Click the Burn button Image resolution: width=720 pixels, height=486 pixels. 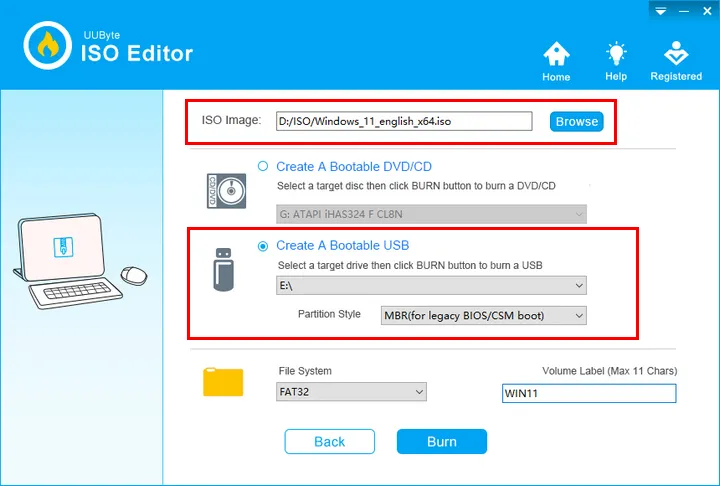click(441, 441)
